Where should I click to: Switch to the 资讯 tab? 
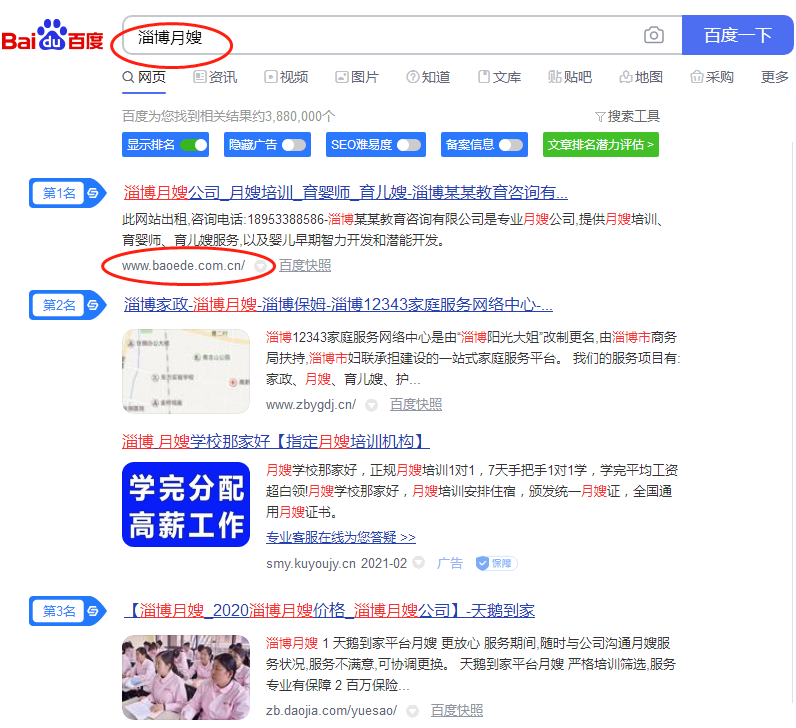[x=215, y=77]
